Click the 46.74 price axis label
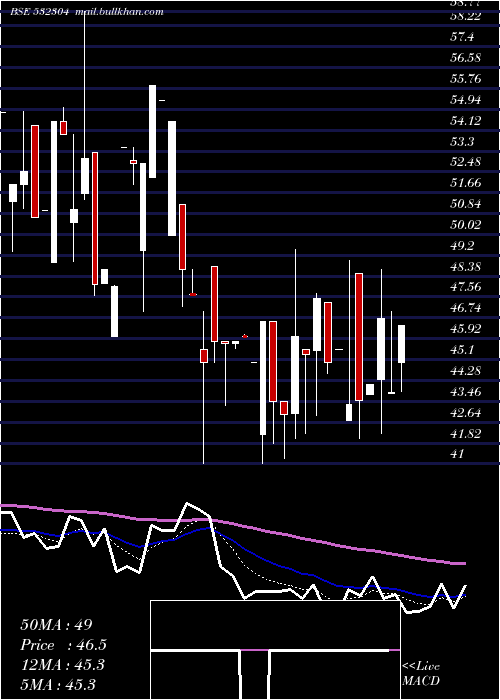The image size is (500, 700). 466,308
